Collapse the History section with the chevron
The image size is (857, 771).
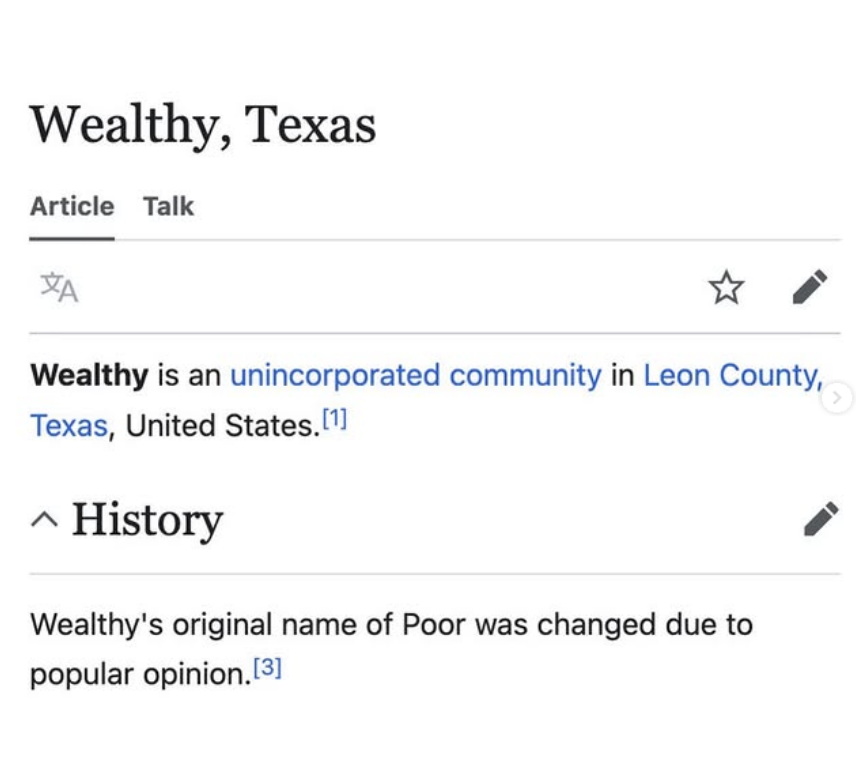pyautogui.click(x=44, y=518)
